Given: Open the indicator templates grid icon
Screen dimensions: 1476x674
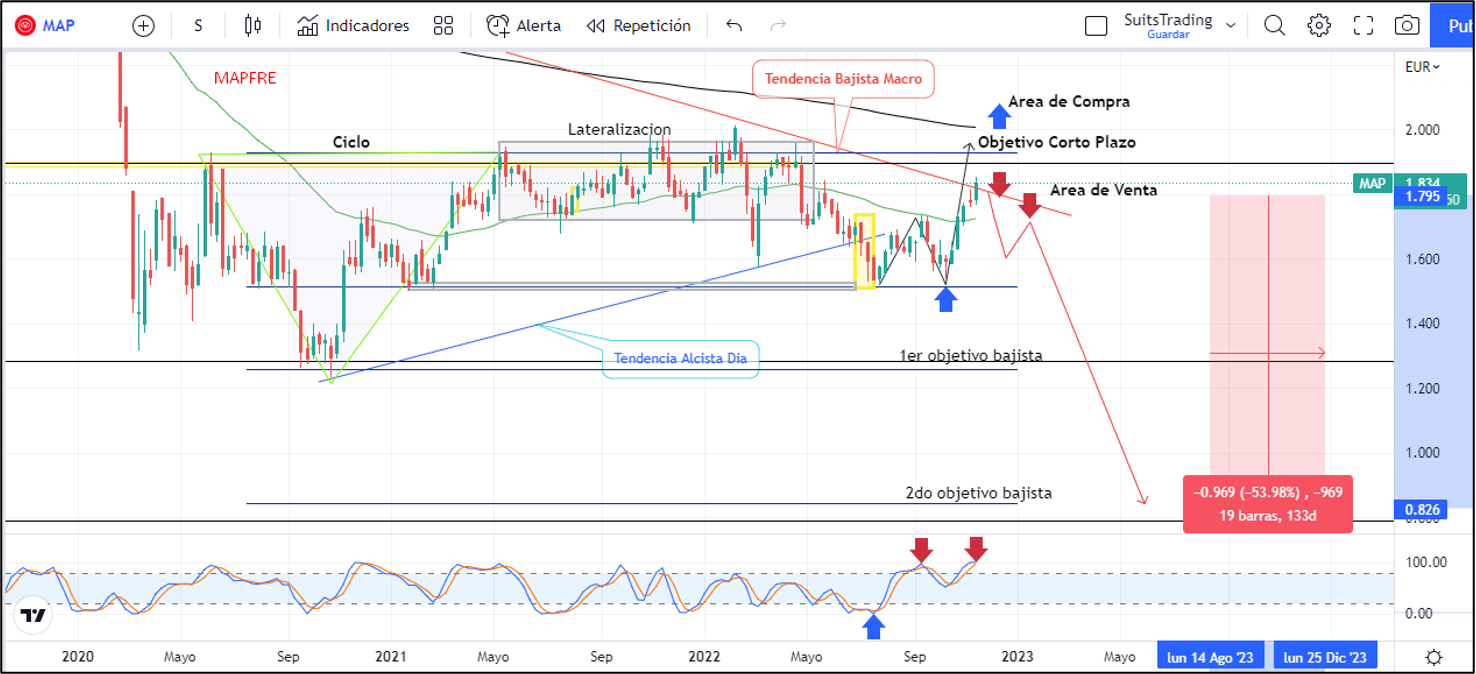Looking at the screenshot, I should tap(443, 26).
